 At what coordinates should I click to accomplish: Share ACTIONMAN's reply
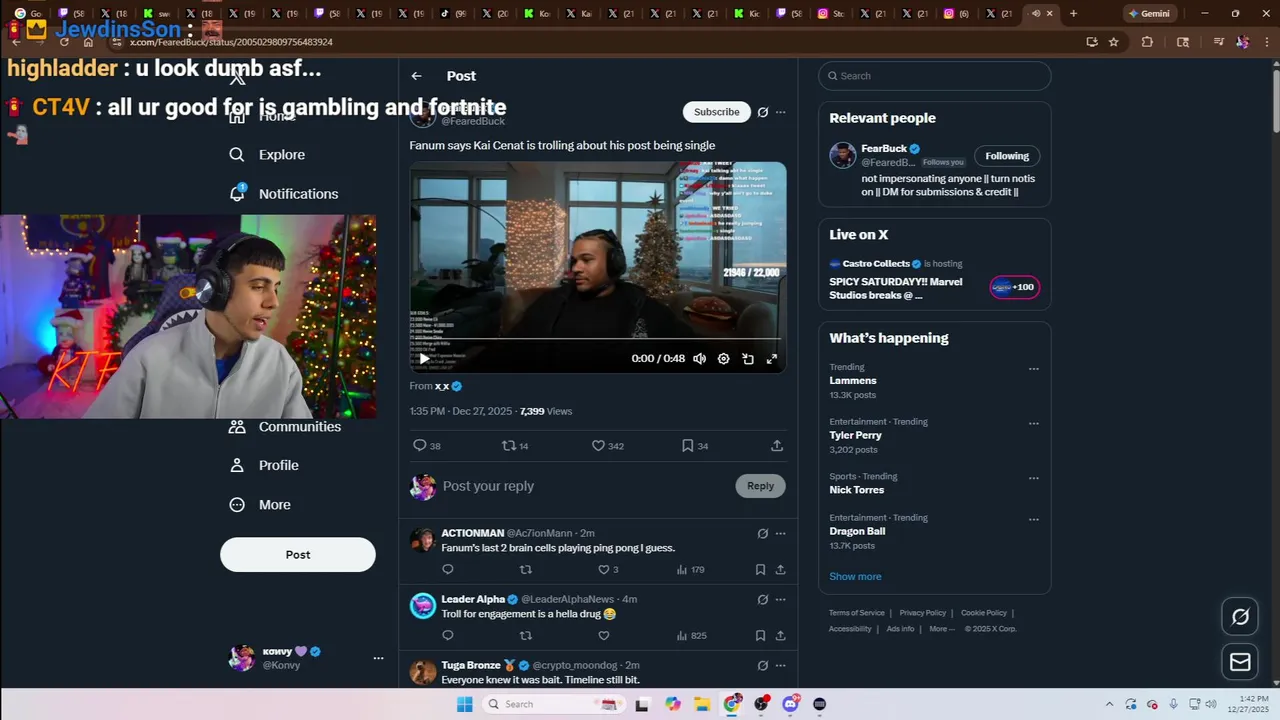(x=780, y=570)
